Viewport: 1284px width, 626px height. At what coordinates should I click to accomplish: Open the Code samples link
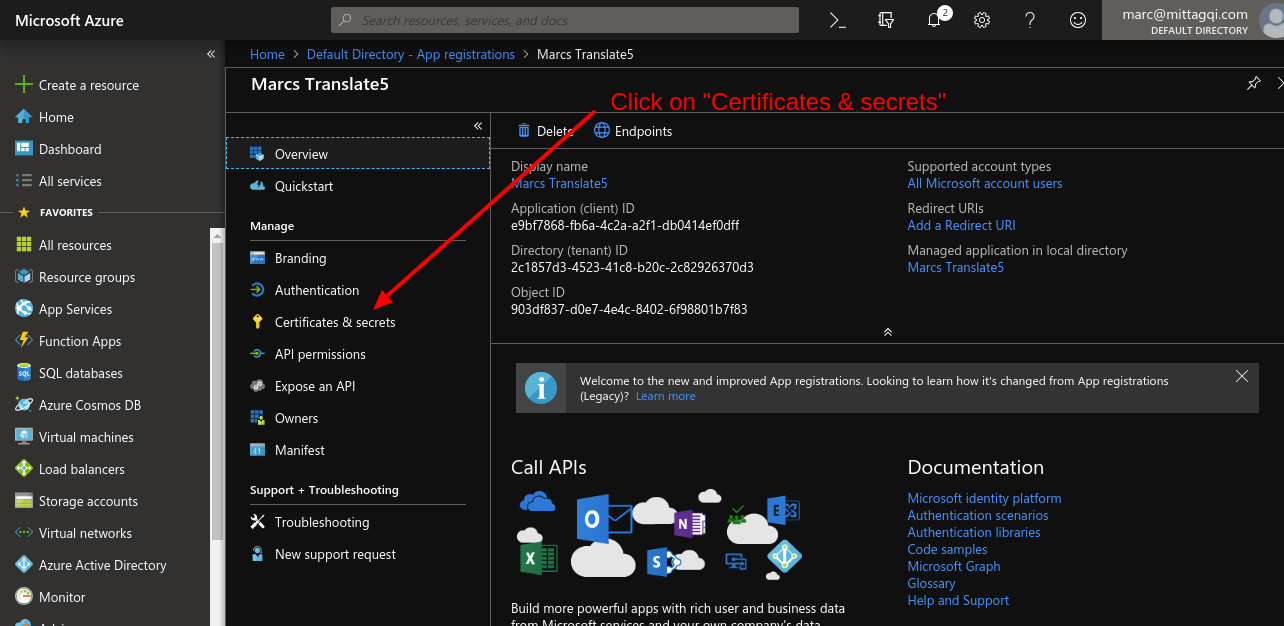click(947, 550)
